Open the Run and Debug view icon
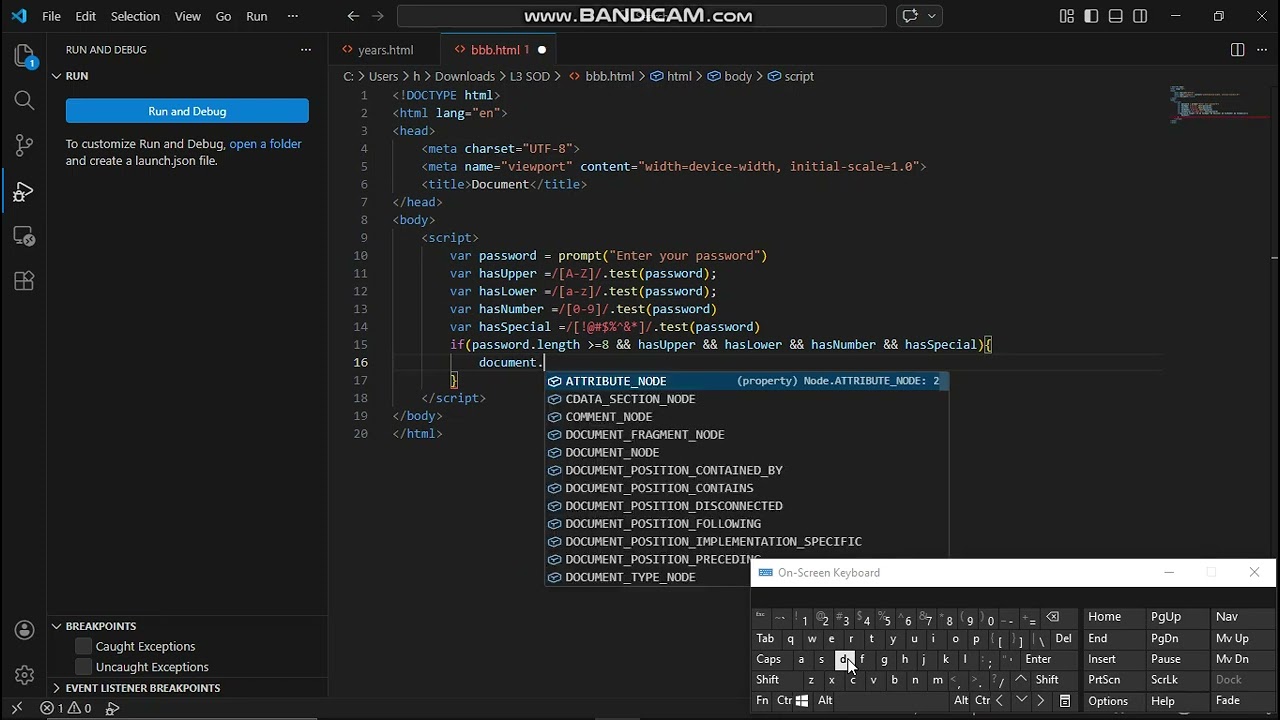Image resolution: width=1280 pixels, height=720 pixels. (x=24, y=191)
